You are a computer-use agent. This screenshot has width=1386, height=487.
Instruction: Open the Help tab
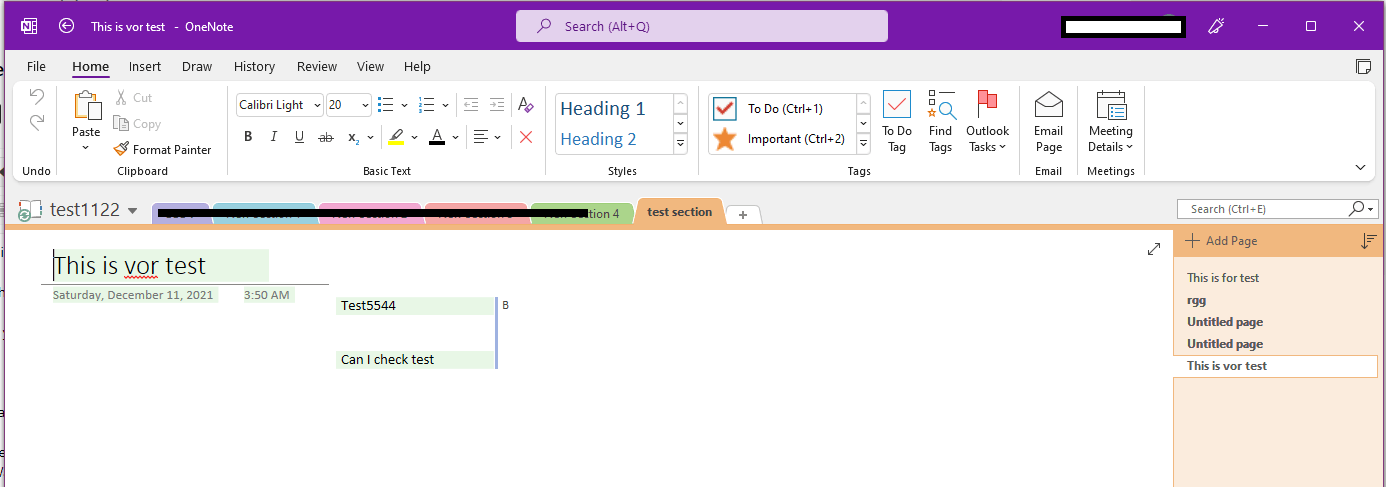[x=417, y=66]
